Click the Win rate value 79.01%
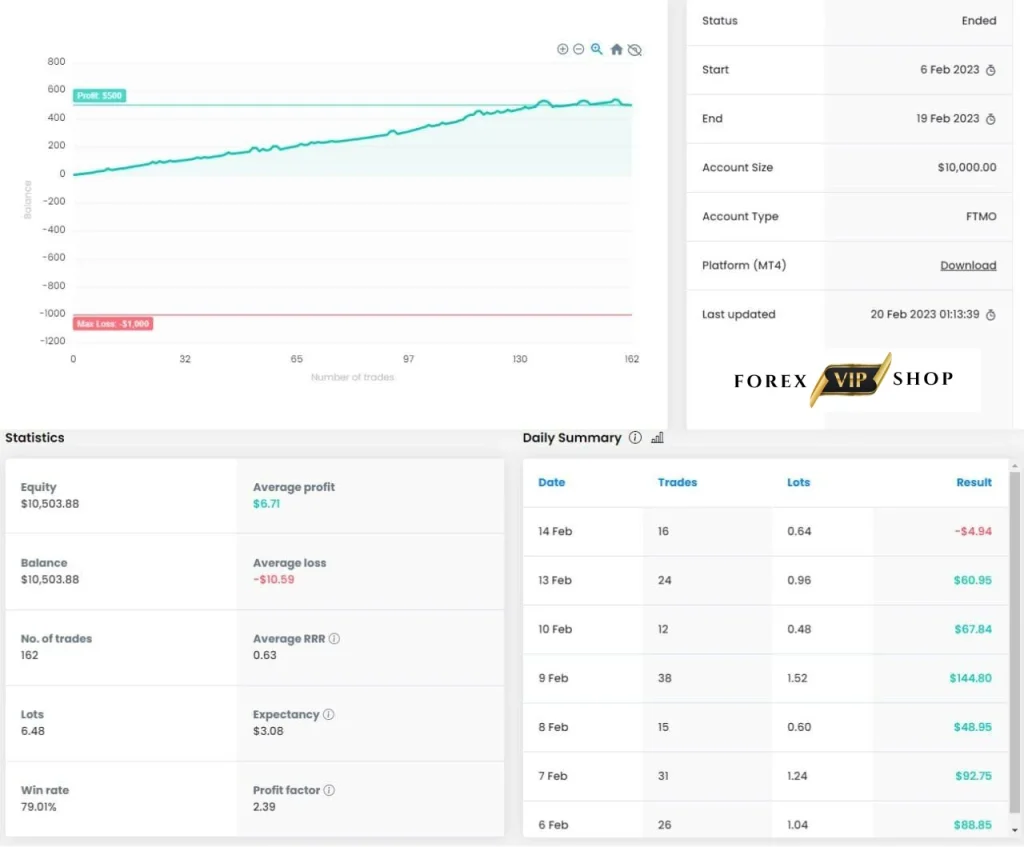Viewport: 1024px width, 847px height. click(39, 807)
